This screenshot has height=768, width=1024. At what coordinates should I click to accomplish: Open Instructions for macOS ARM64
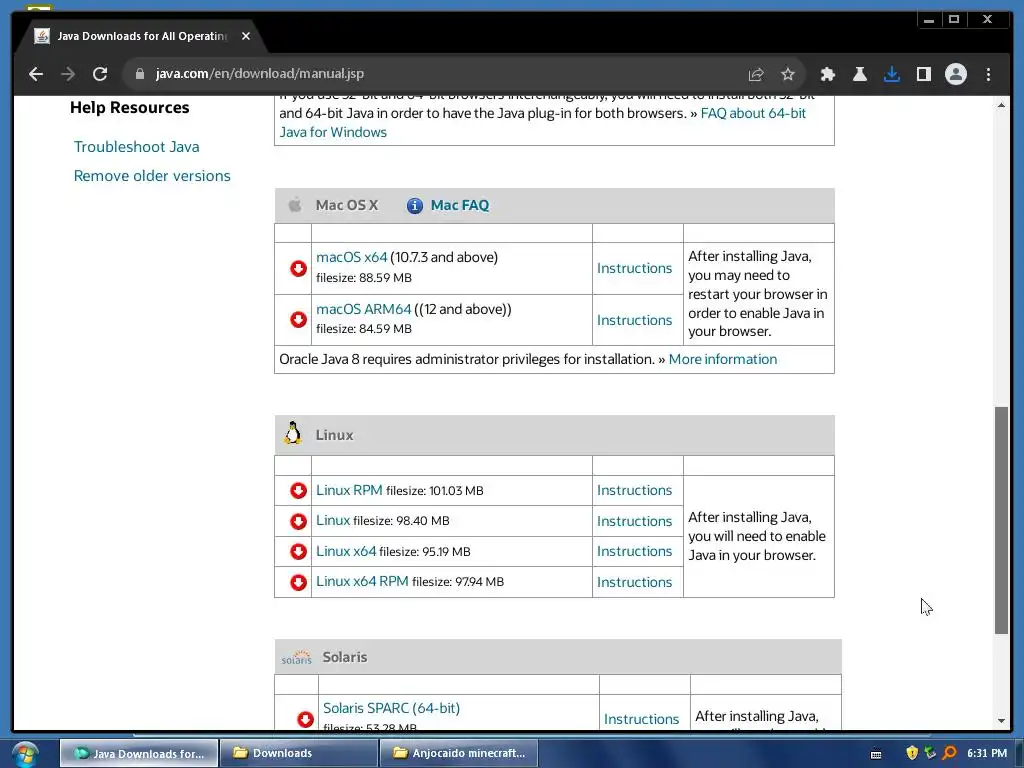634,320
